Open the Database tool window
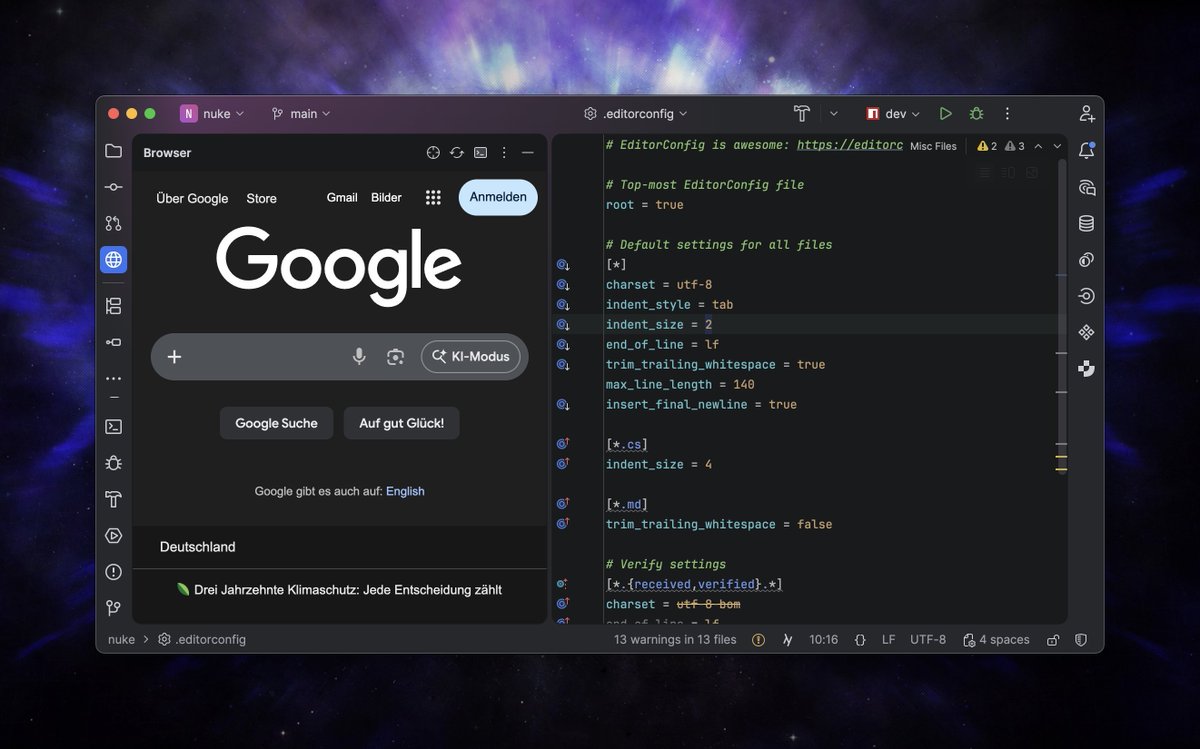This screenshot has height=749, width=1200. [x=1086, y=222]
